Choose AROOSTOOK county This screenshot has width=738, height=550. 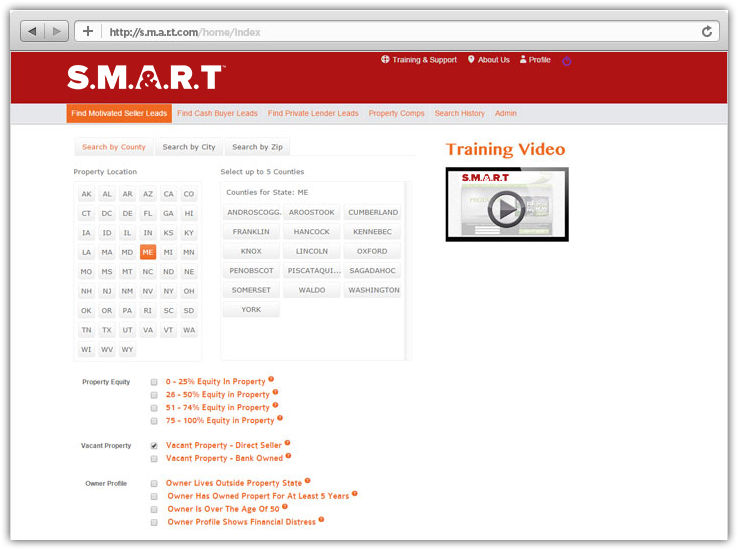click(x=312, y=212)
